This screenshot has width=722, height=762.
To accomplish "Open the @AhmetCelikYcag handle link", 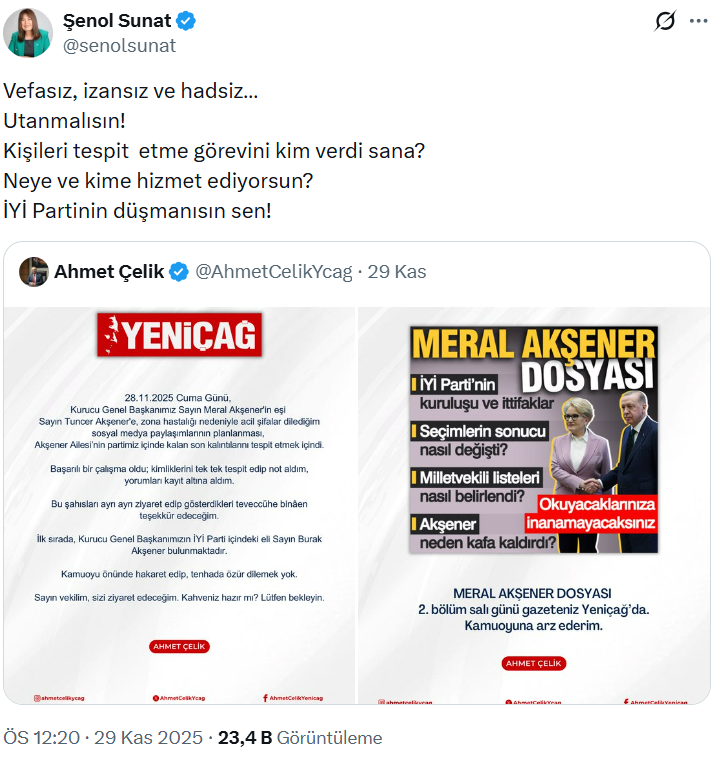I will point(274,272).
